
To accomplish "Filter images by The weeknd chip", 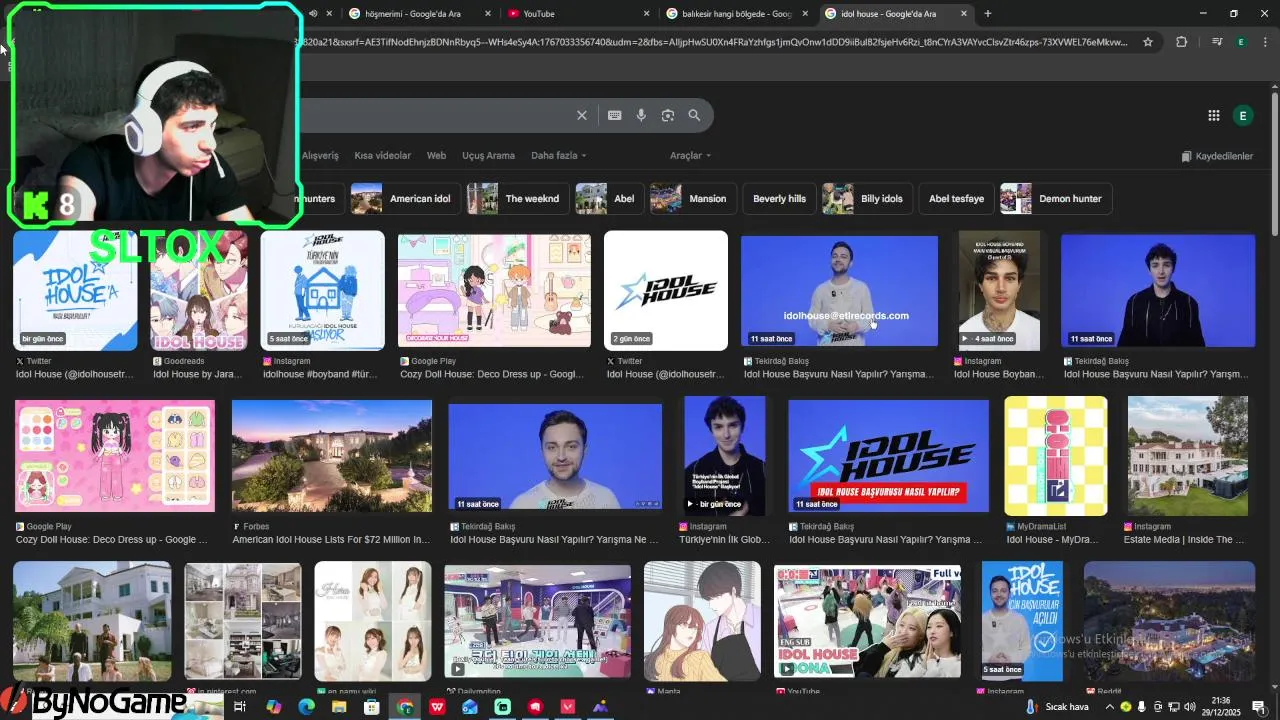I will click(517, 199).
